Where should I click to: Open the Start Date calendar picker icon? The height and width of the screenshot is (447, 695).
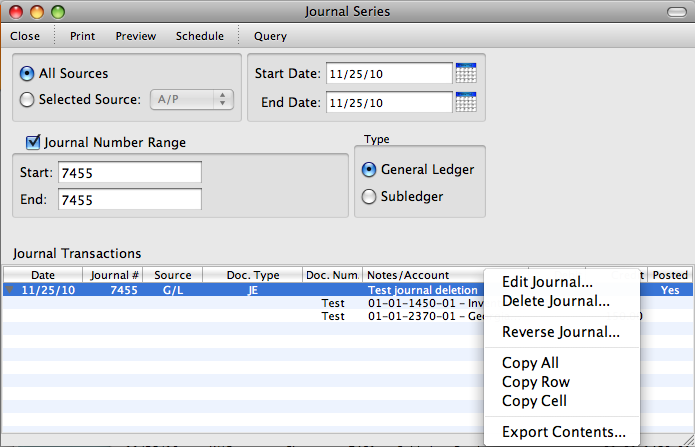point(465,73)
